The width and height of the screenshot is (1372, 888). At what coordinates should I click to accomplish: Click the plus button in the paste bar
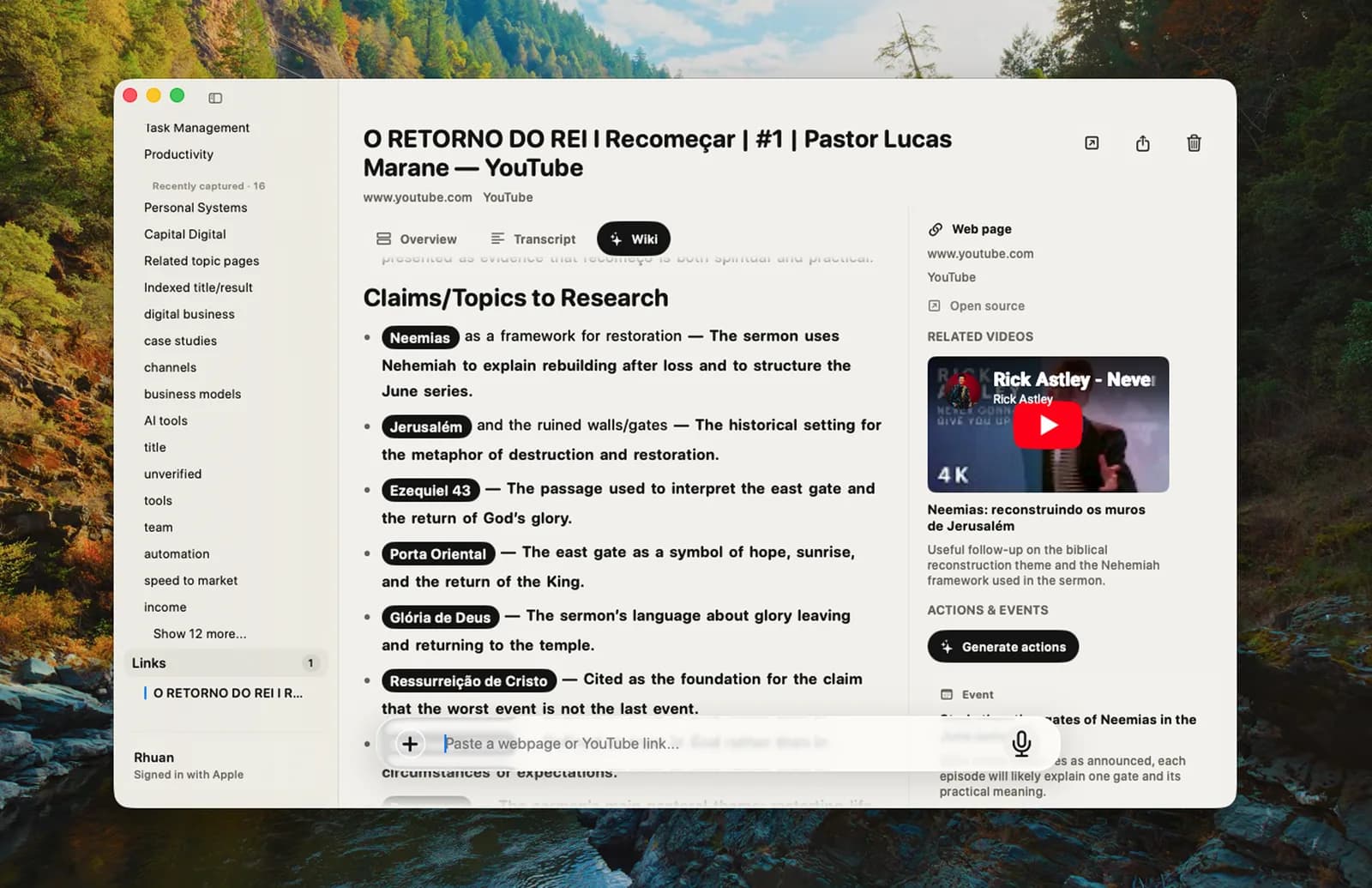[410, 744]
